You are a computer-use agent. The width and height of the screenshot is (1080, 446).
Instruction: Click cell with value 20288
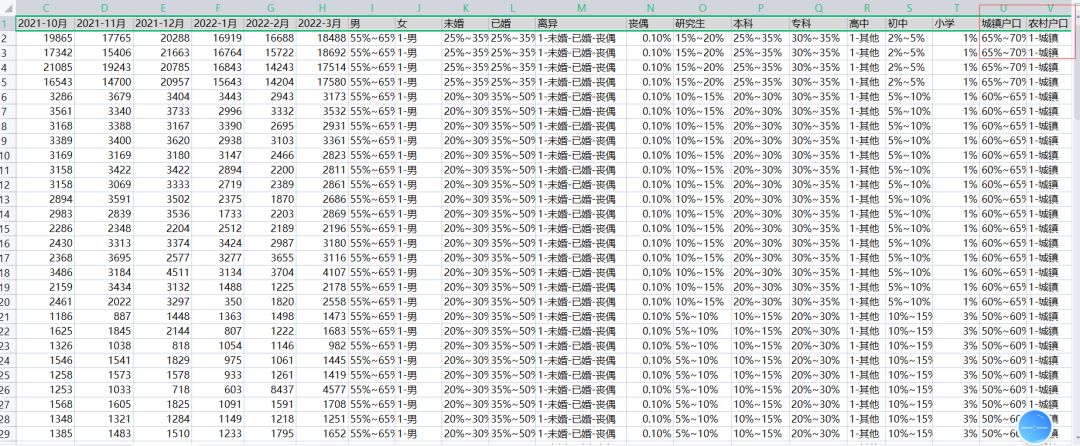163,39
